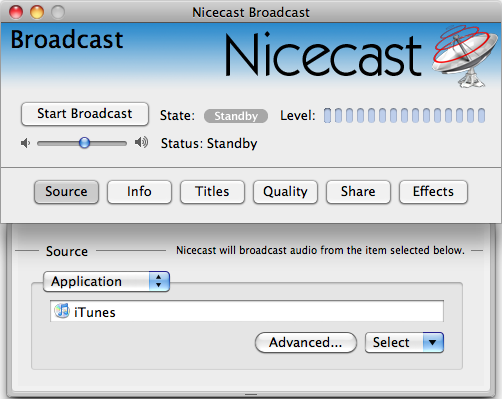Click the Nicecast will broadcast audio description

(x=320, y=250)
